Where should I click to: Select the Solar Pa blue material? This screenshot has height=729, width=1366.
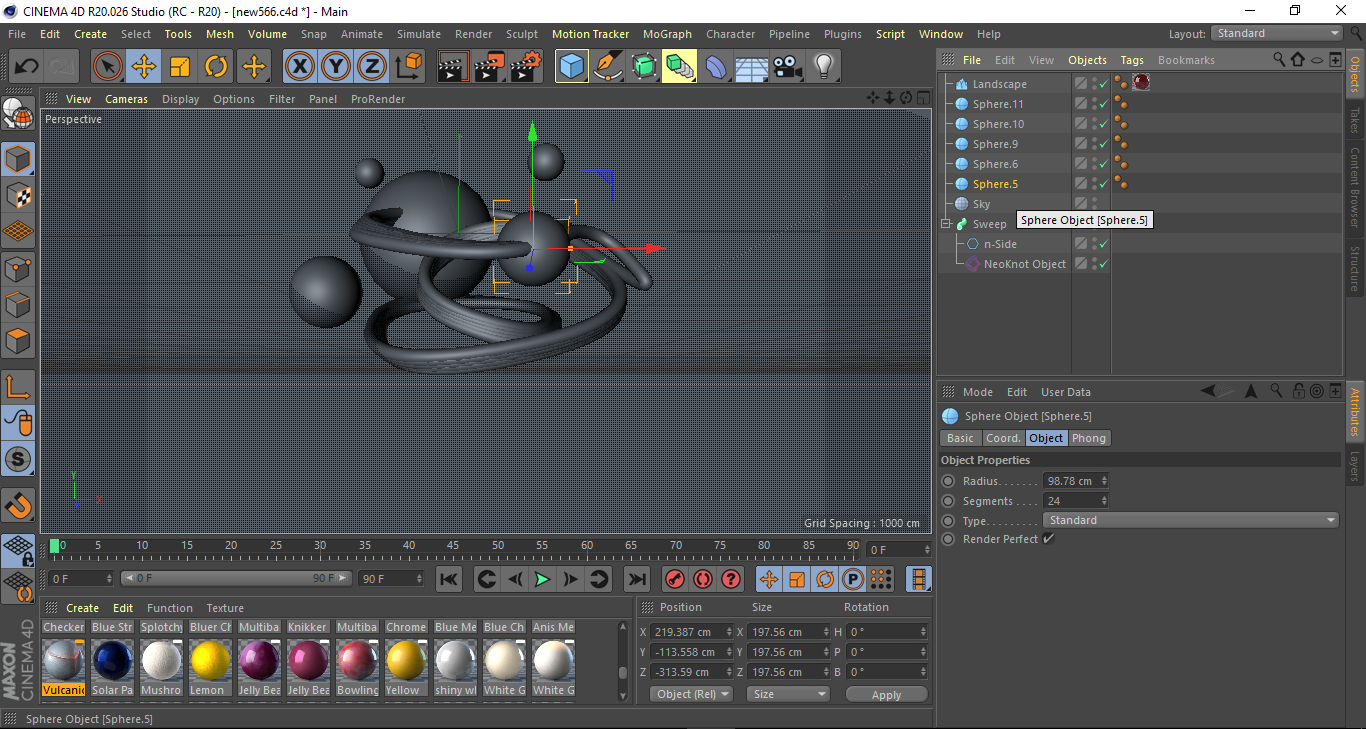[x=112, y=660]
